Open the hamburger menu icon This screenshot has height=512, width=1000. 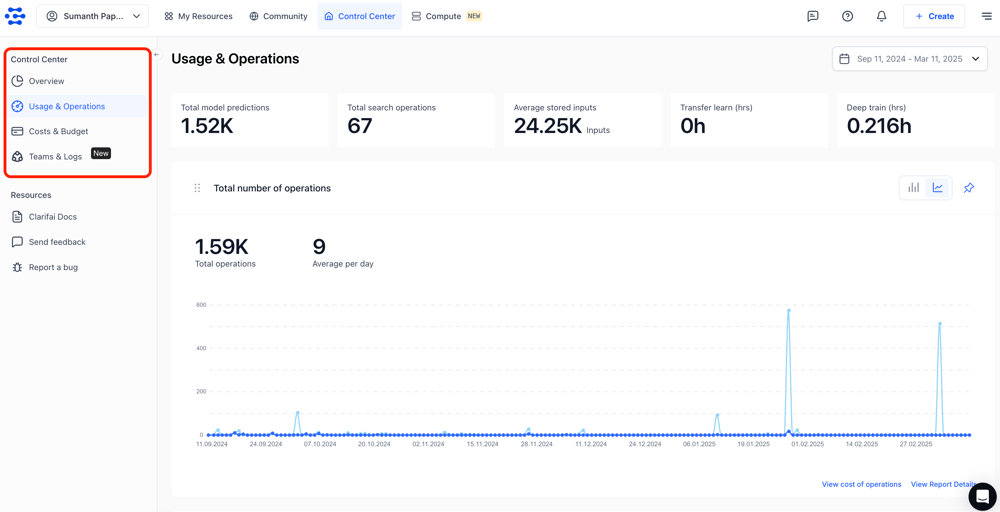pos(986,16)
